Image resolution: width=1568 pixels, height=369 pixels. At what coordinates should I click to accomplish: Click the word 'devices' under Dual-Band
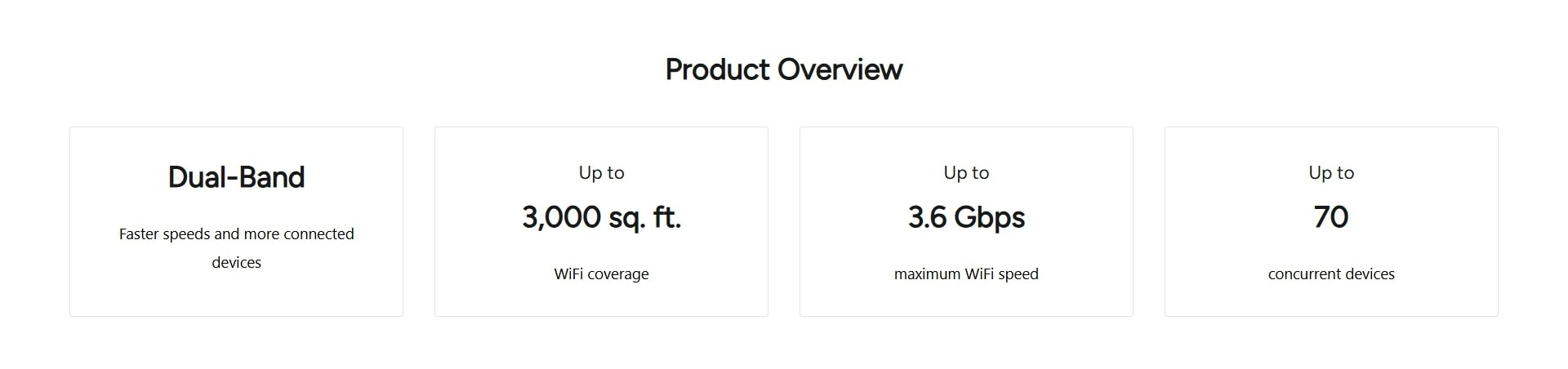[236, 263]
